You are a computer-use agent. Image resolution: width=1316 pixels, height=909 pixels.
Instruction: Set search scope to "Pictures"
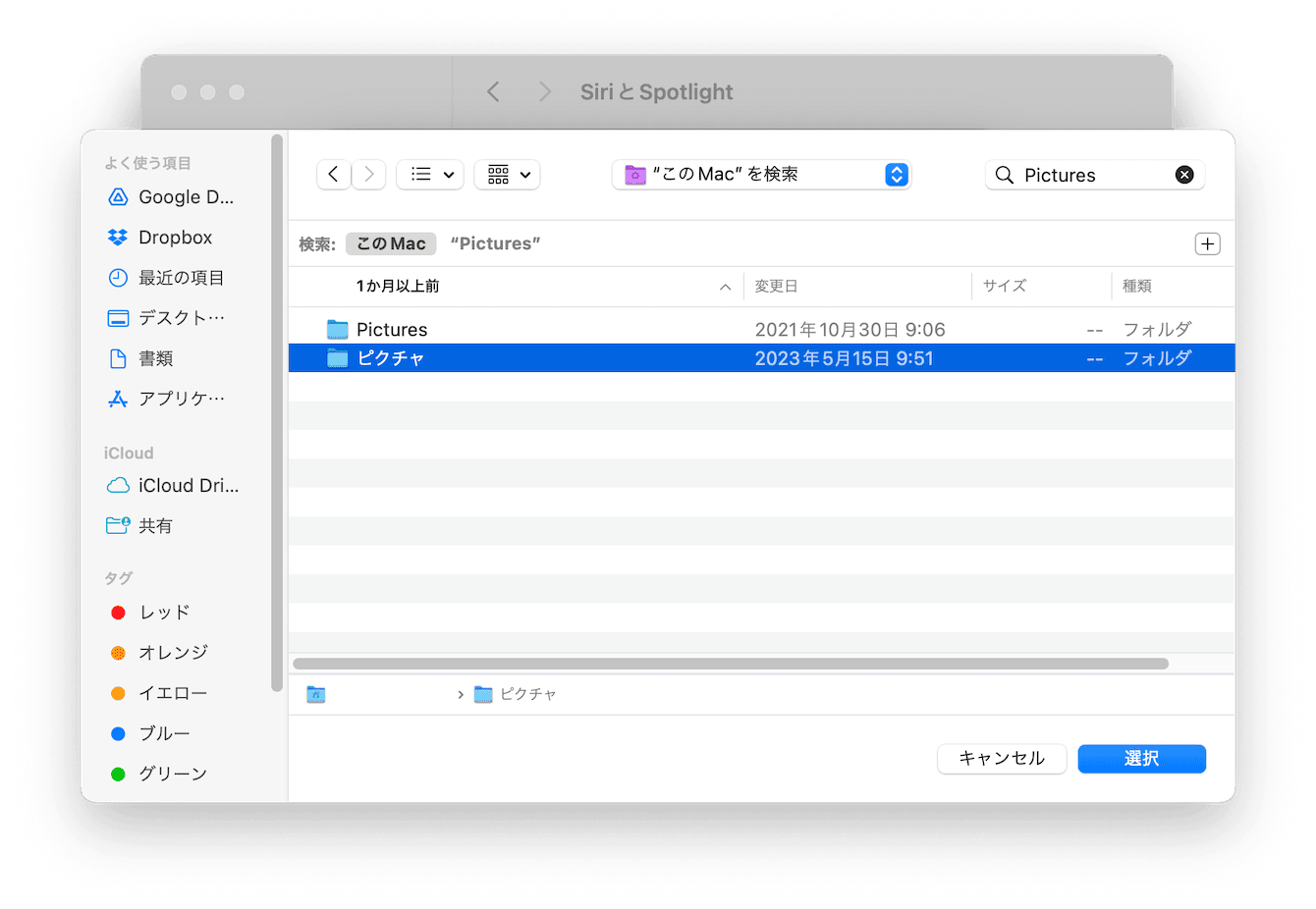(495, 243)
